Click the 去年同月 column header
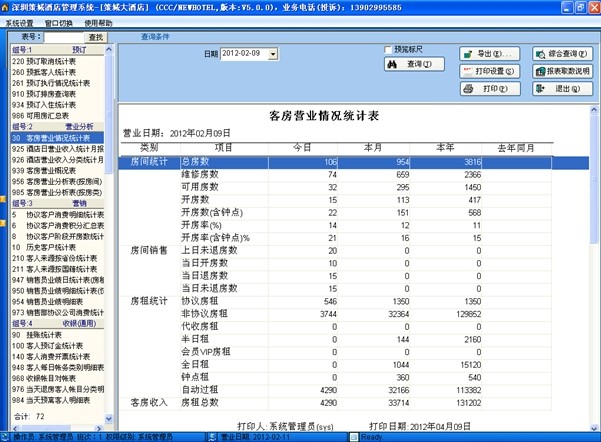The image size is (601, 442). [516, 148]
